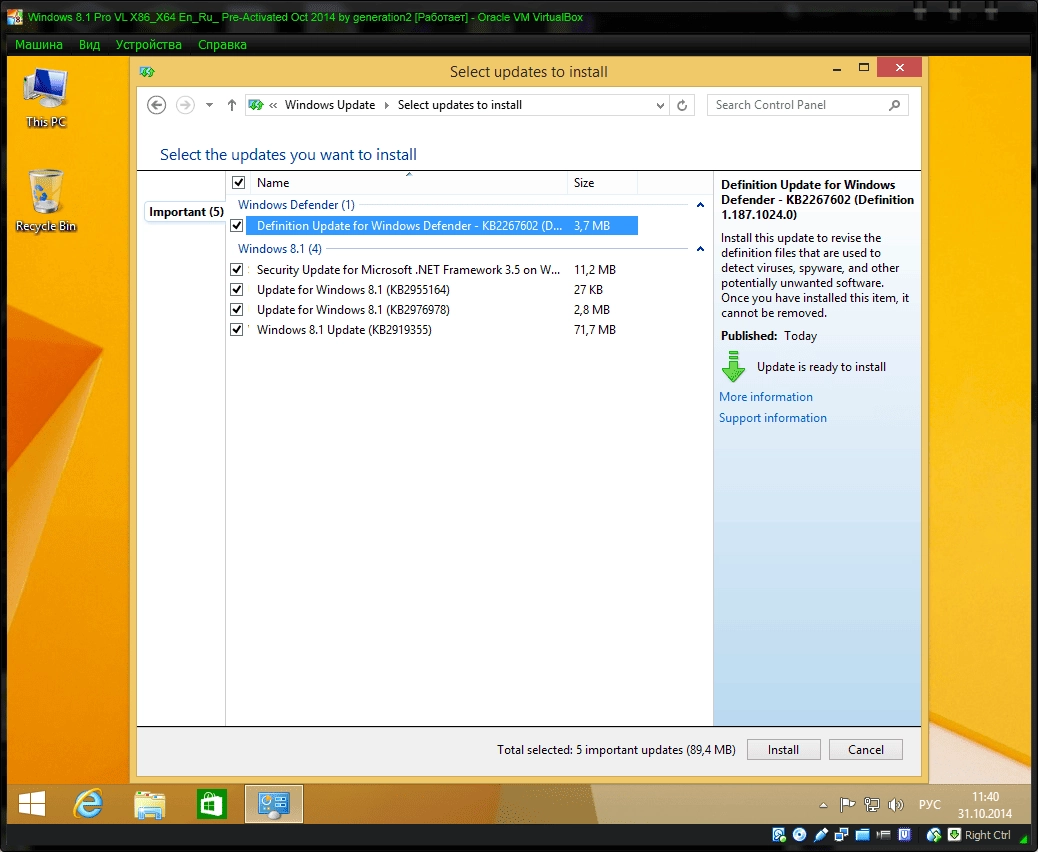Click the Install button
Viewport: 1038px width, 852px height.
coord(783,749)
